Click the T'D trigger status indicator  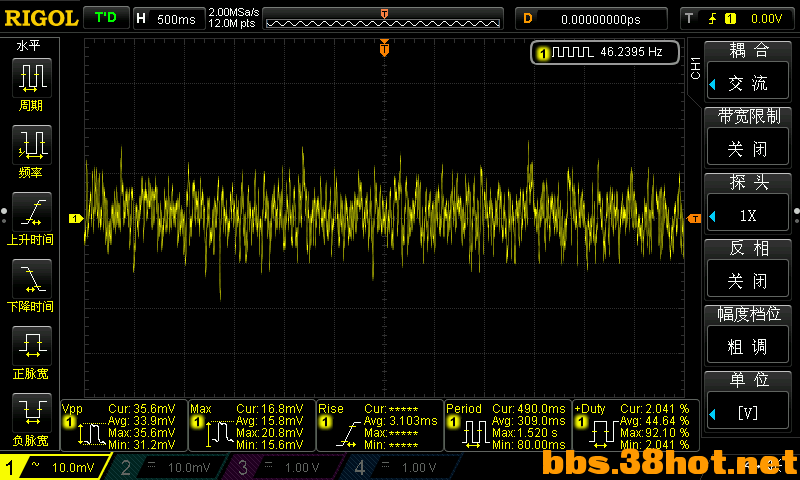[106, 18]
